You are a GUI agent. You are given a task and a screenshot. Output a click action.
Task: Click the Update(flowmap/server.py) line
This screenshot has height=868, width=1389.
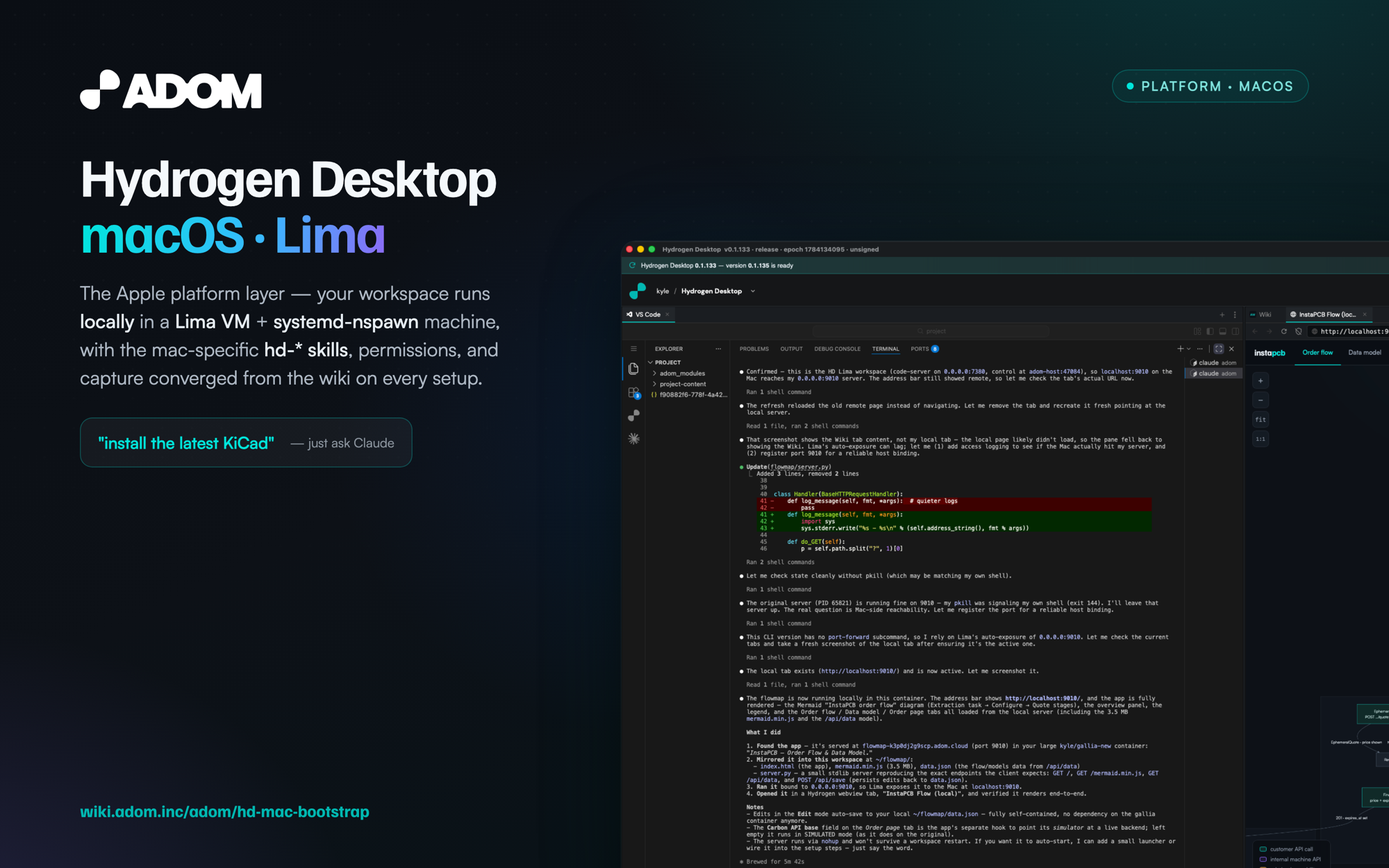click(789, 467)
